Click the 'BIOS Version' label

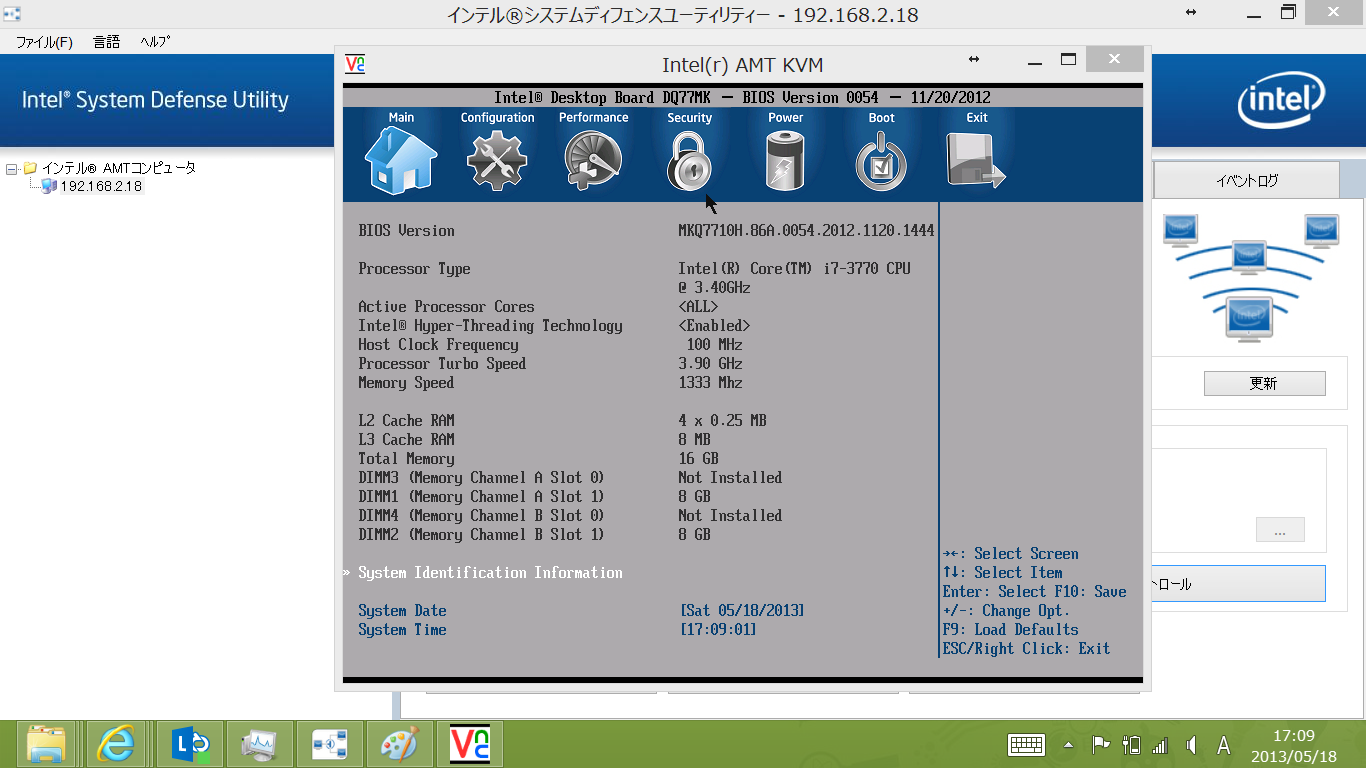tap(406, 231)
